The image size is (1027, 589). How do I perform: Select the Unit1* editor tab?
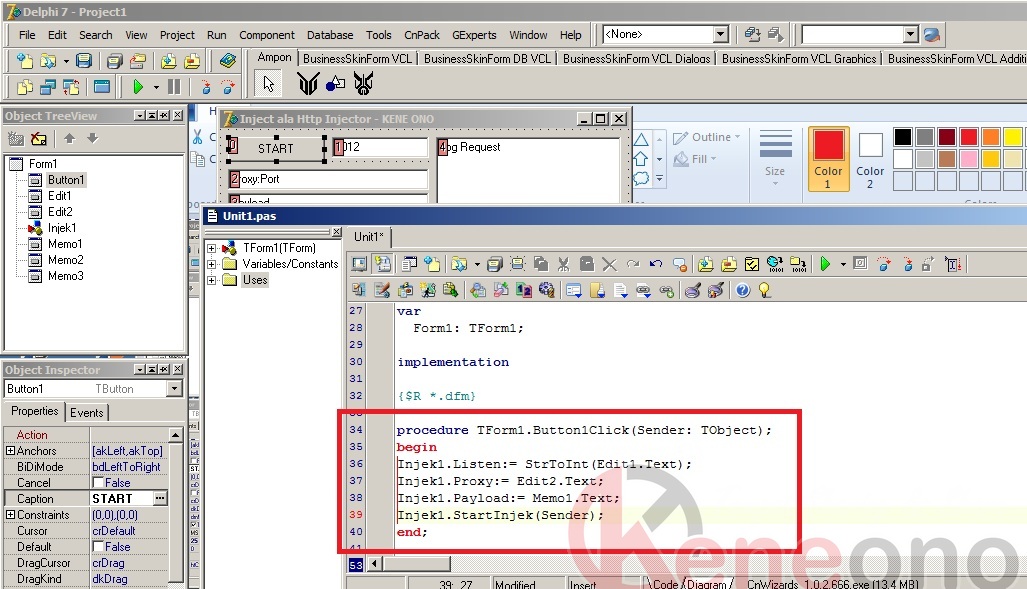369,237
